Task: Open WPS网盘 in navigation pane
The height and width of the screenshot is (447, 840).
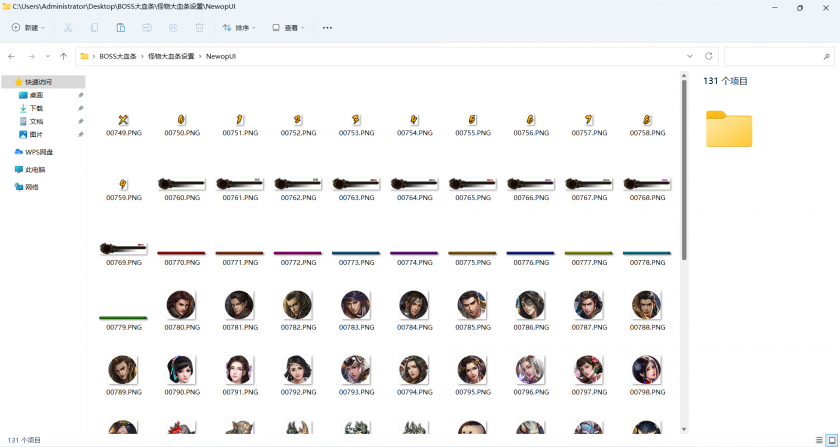Action: pyautogui.click(x=38, y=152)
